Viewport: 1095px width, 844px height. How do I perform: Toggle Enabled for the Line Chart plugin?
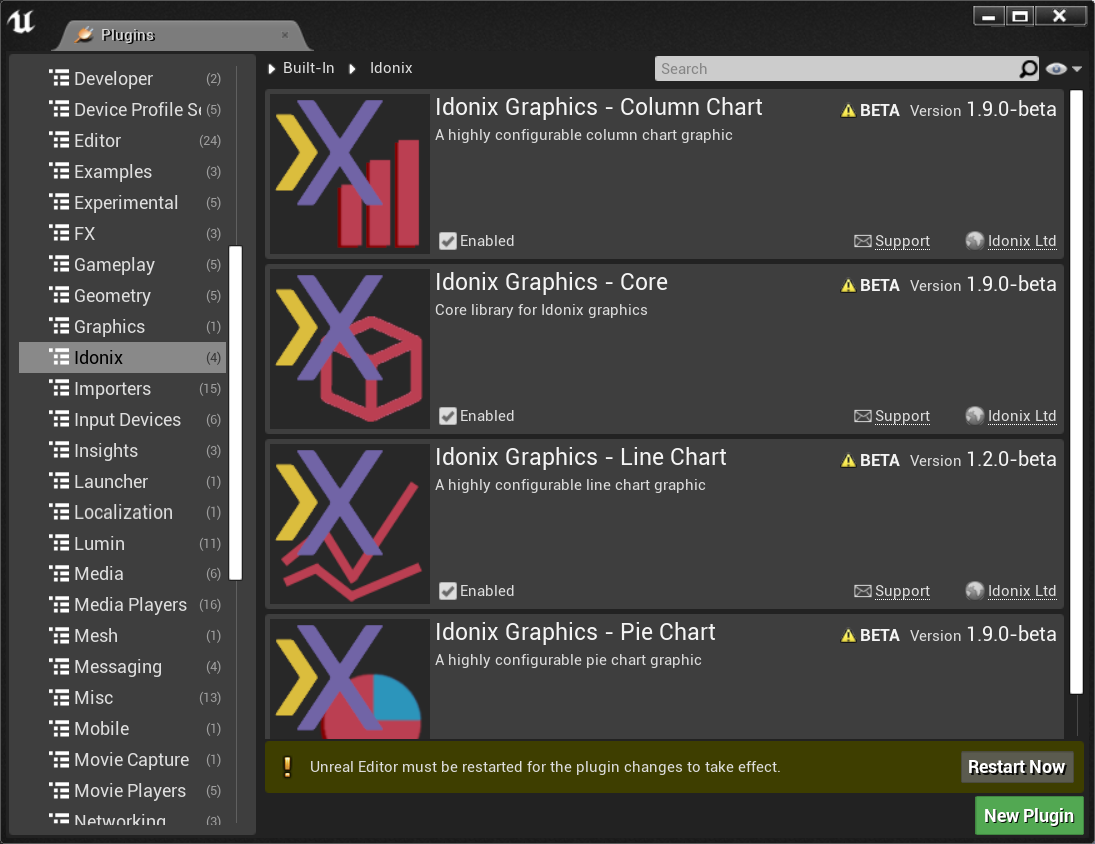[448, 591]
